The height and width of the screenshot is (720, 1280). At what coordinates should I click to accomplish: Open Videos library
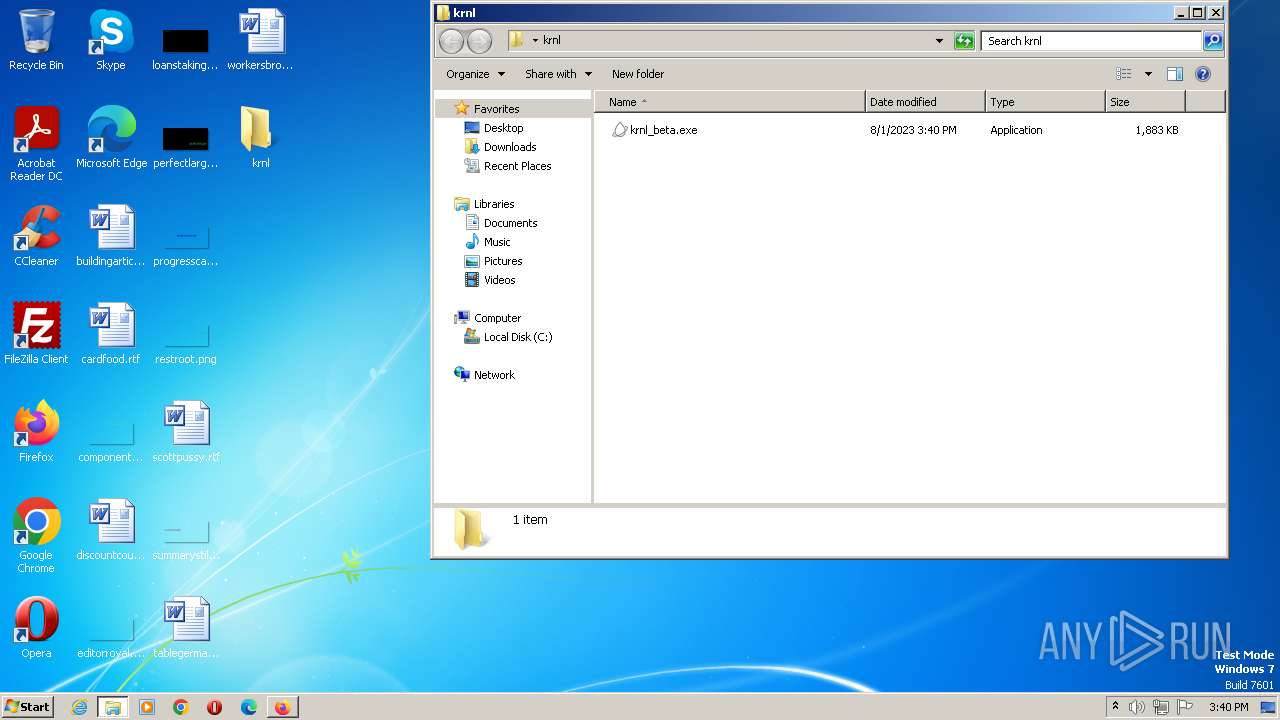(x=490, y=280)
